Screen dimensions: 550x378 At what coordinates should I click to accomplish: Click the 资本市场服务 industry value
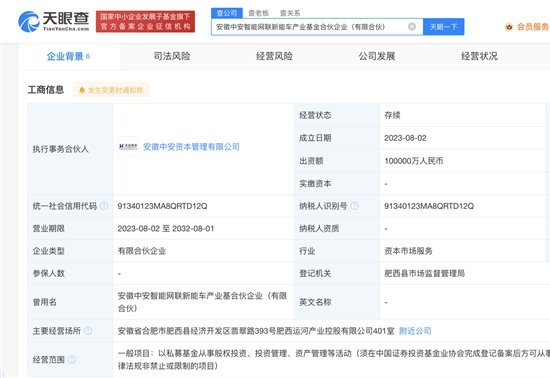point(408,251)
